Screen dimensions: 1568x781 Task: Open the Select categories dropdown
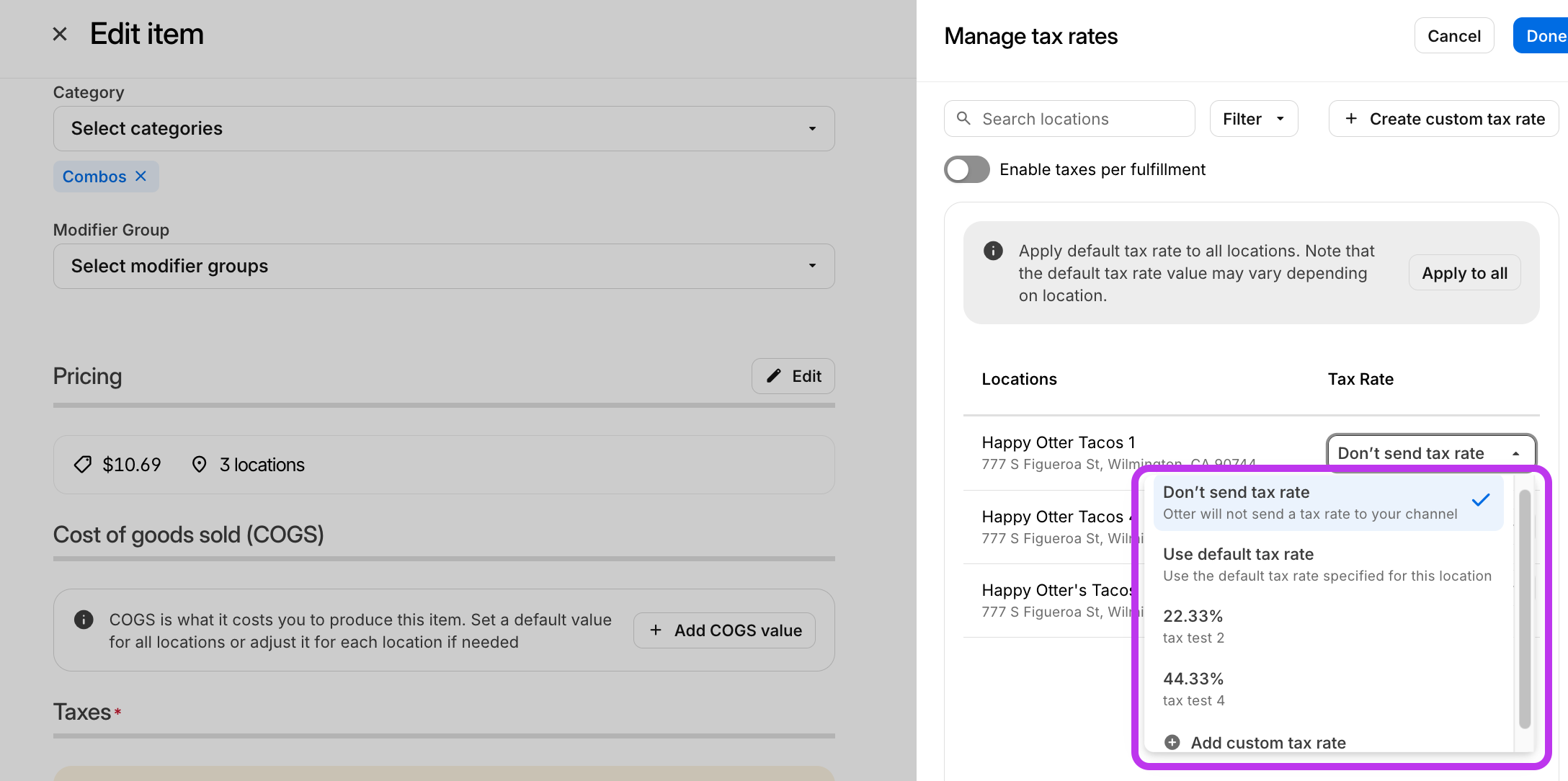[x=444, y=129]
